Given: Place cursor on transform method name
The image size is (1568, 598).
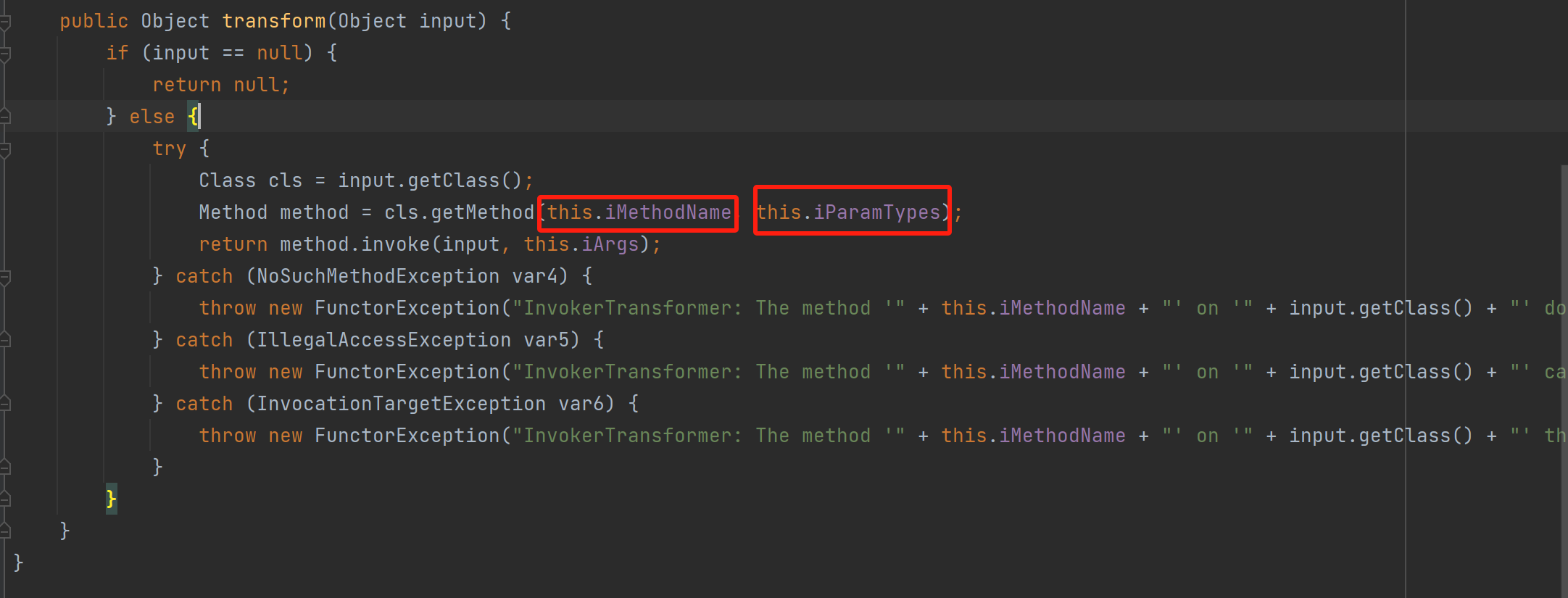Looking at the screenshot, I should pos(273,22).
